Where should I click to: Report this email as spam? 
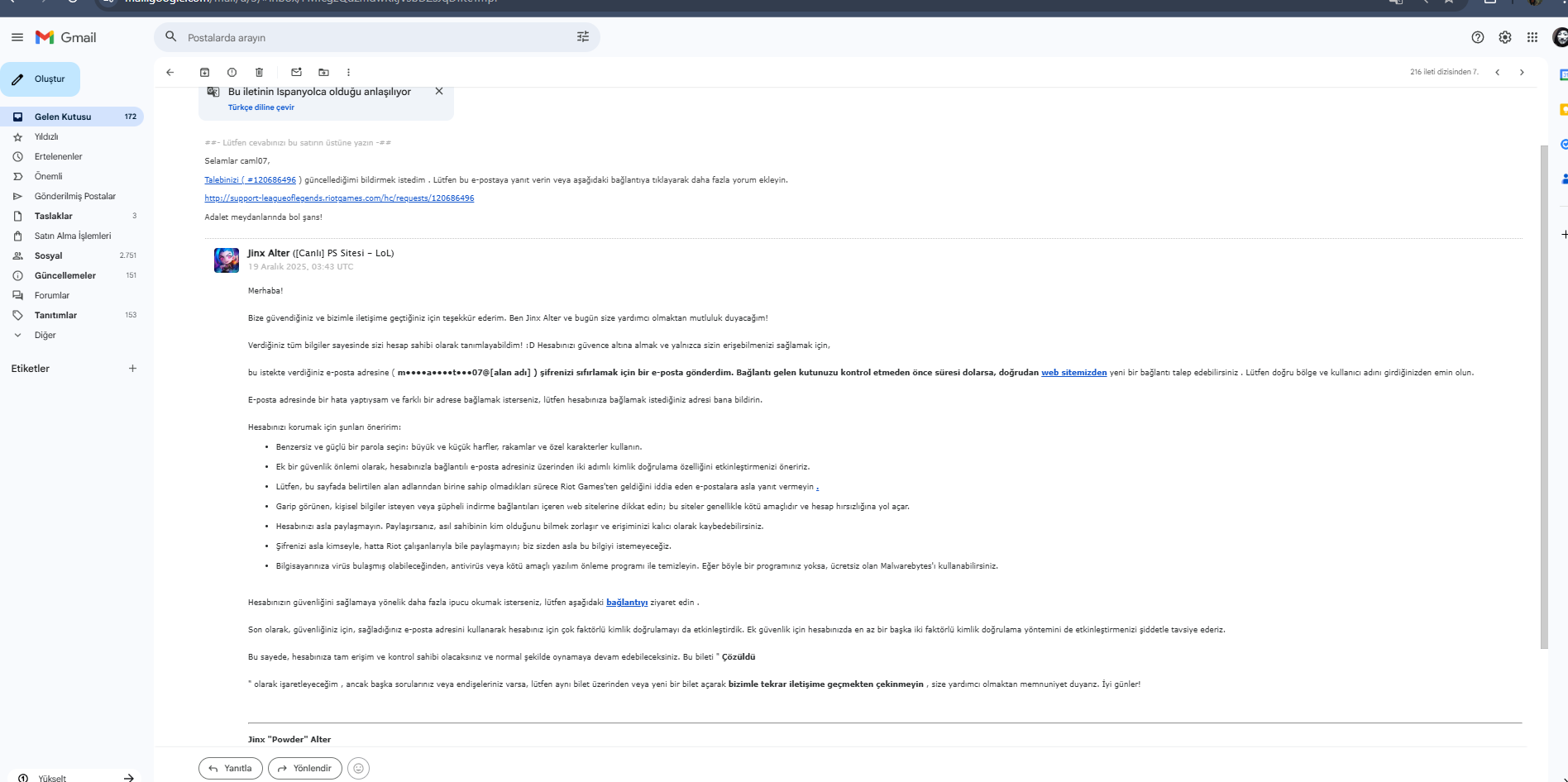[232, 72]
